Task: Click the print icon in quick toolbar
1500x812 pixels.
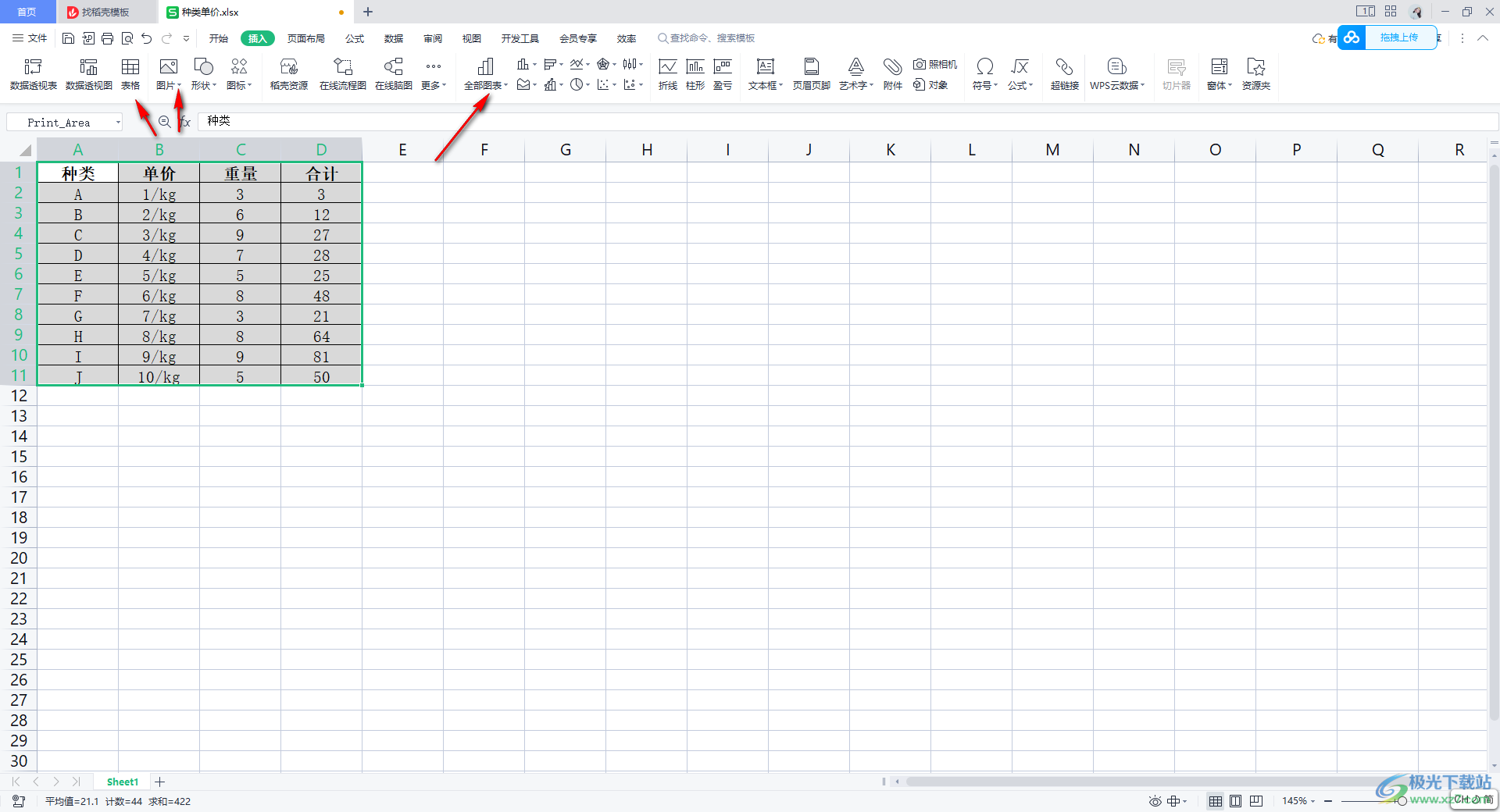Action: click(108, 38)
